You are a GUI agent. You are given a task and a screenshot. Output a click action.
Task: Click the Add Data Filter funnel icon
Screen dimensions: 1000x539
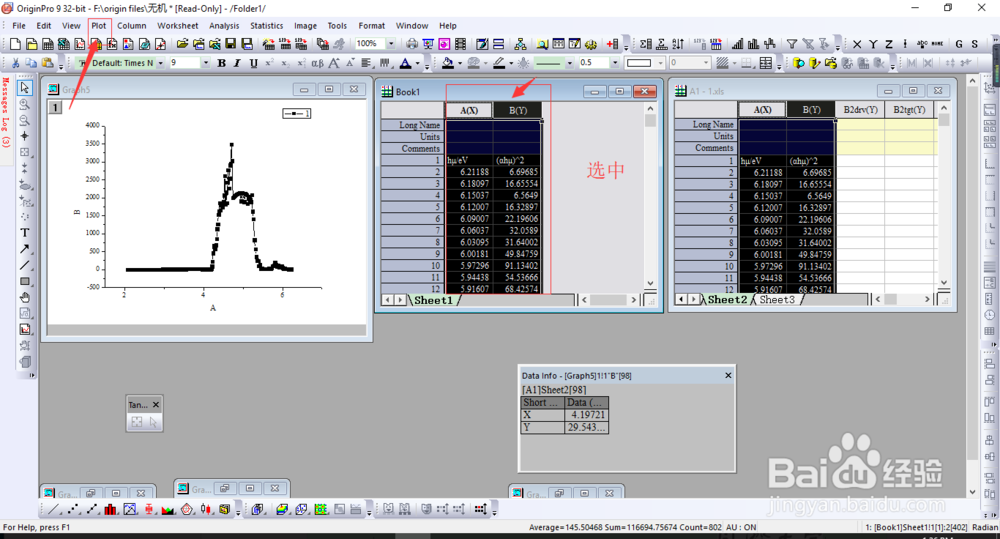tap(791, 44)
